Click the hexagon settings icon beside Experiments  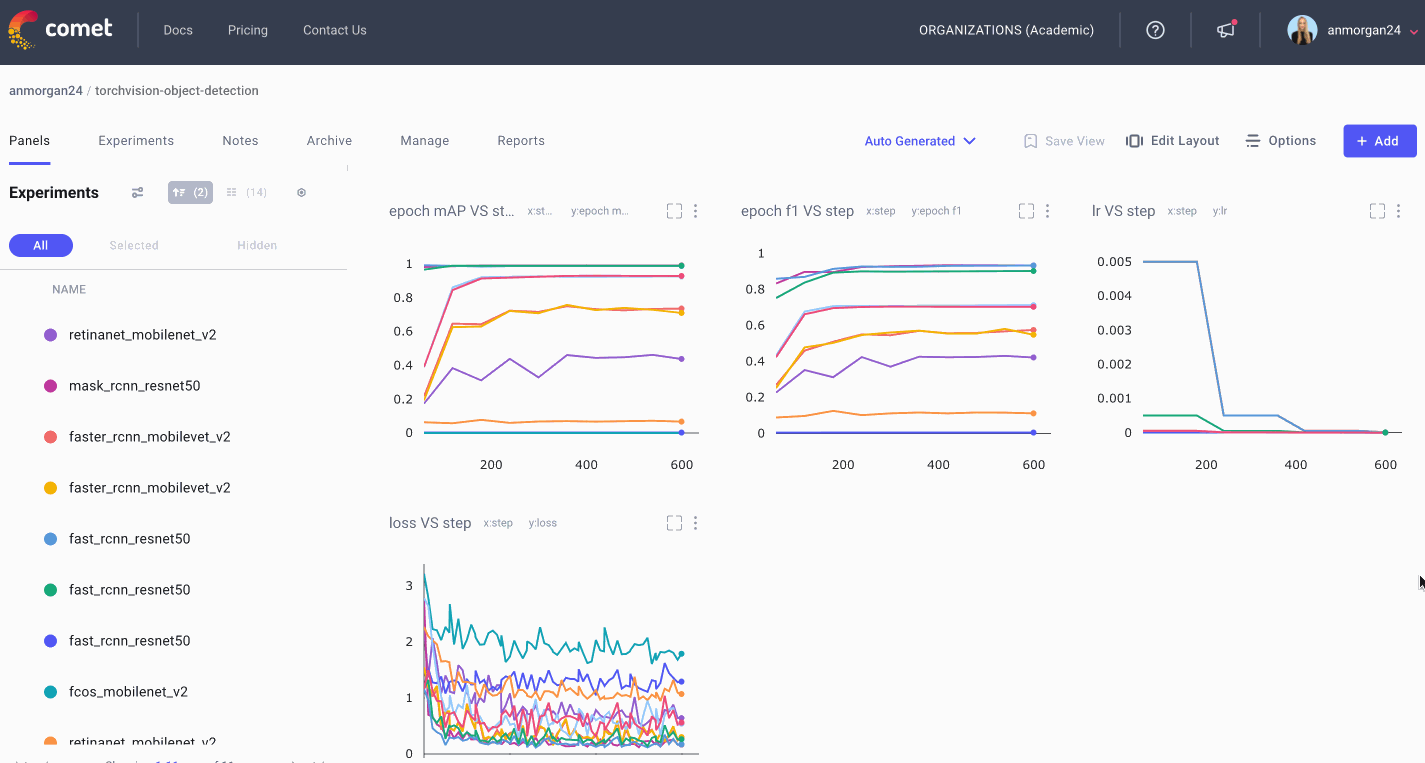coord(301,192)
